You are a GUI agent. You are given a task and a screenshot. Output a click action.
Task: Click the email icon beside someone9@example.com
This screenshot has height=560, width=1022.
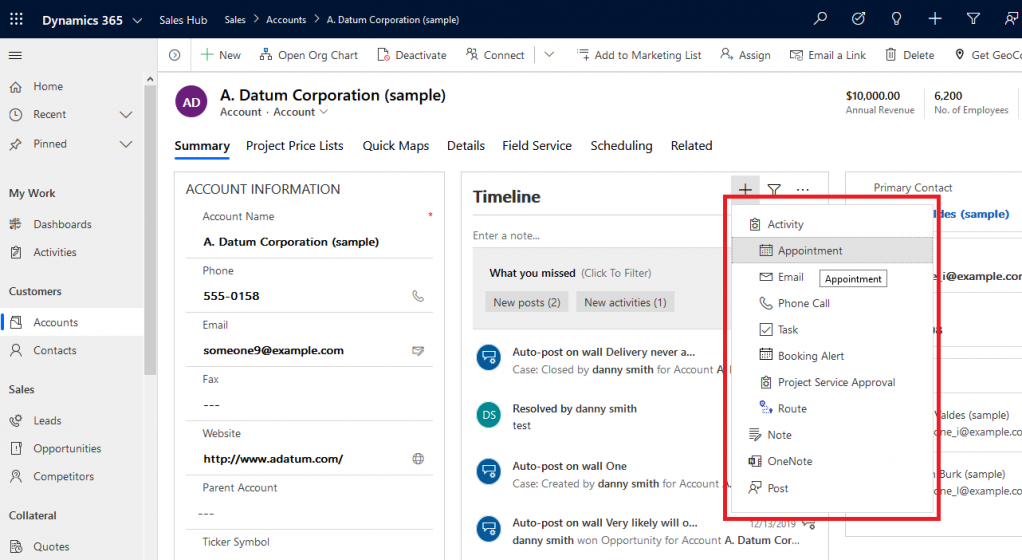pos(418,351)
